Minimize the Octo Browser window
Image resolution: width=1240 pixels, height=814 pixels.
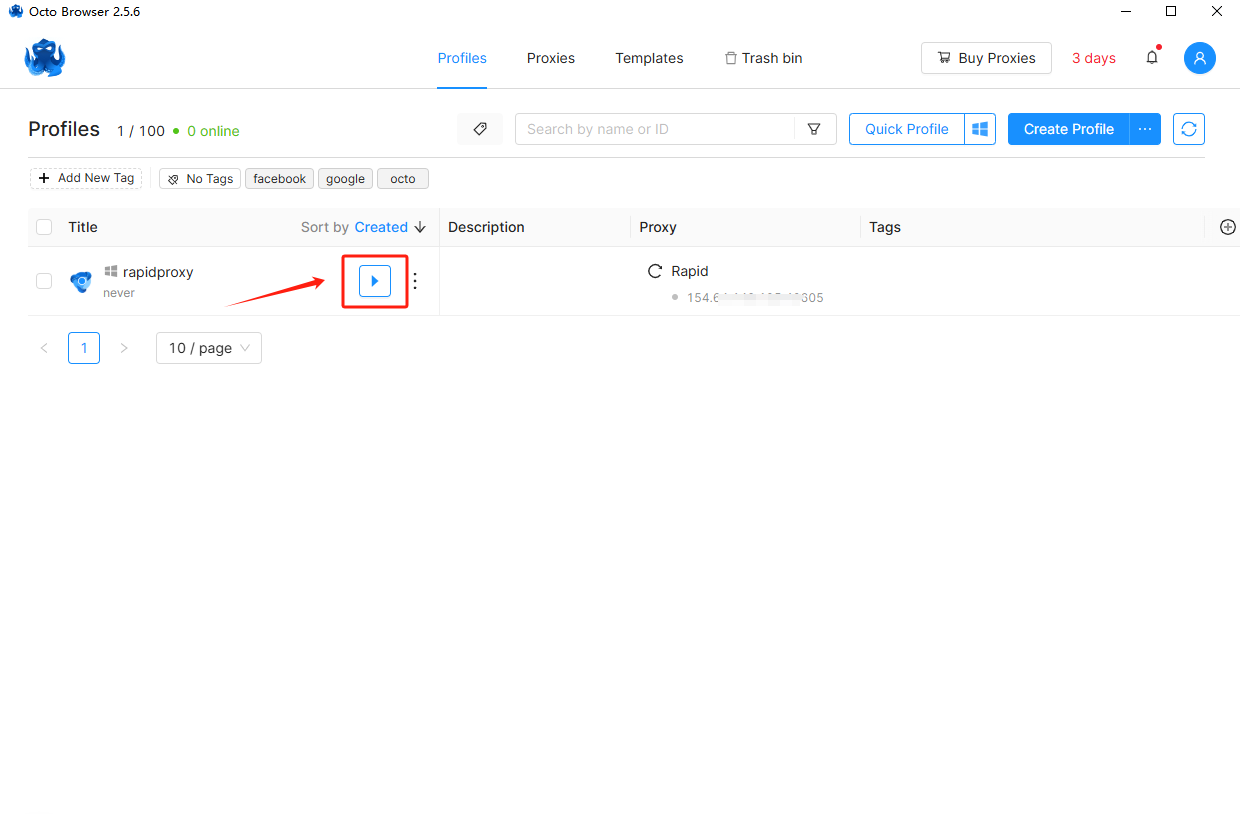[1125, 11]
